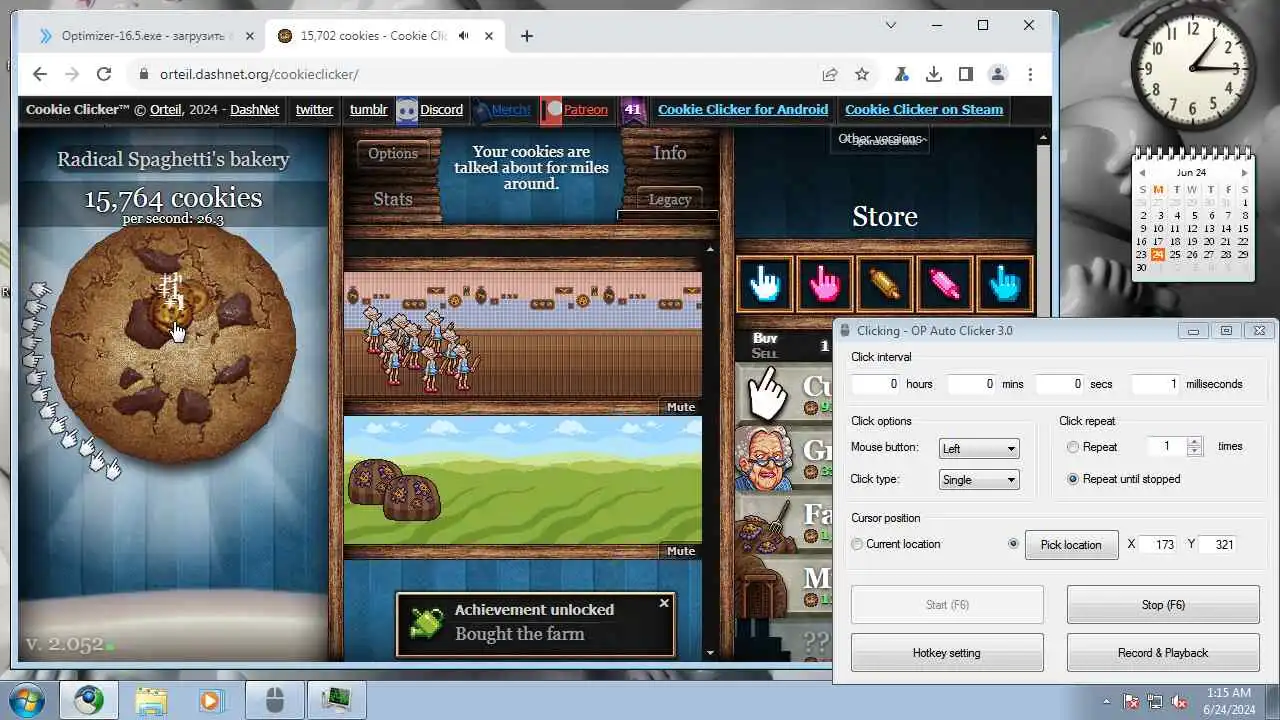The height and width of the screenshot is (720, 1280).
Task: Show hidden system tray icons
Action: tap(1106, 701)
